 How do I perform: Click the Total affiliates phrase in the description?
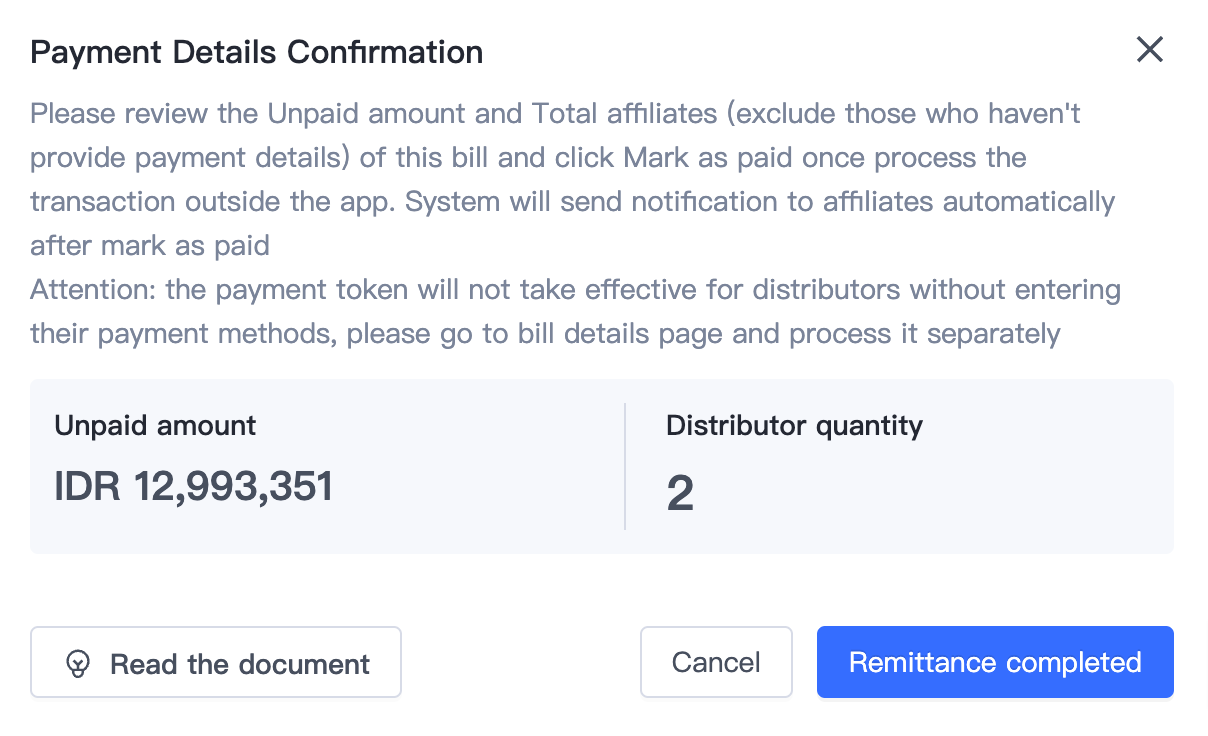[x=625, y=114]
